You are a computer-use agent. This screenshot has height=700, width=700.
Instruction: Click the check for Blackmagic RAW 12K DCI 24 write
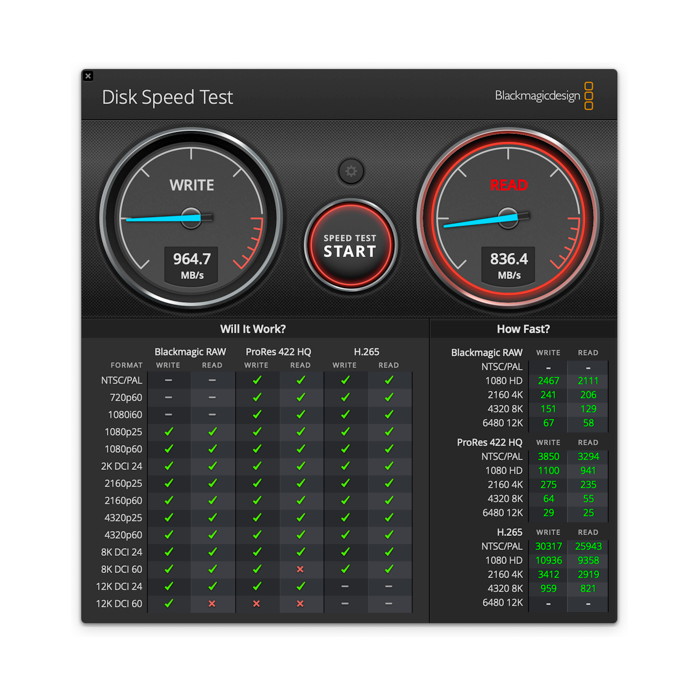(x=169, y=586)
